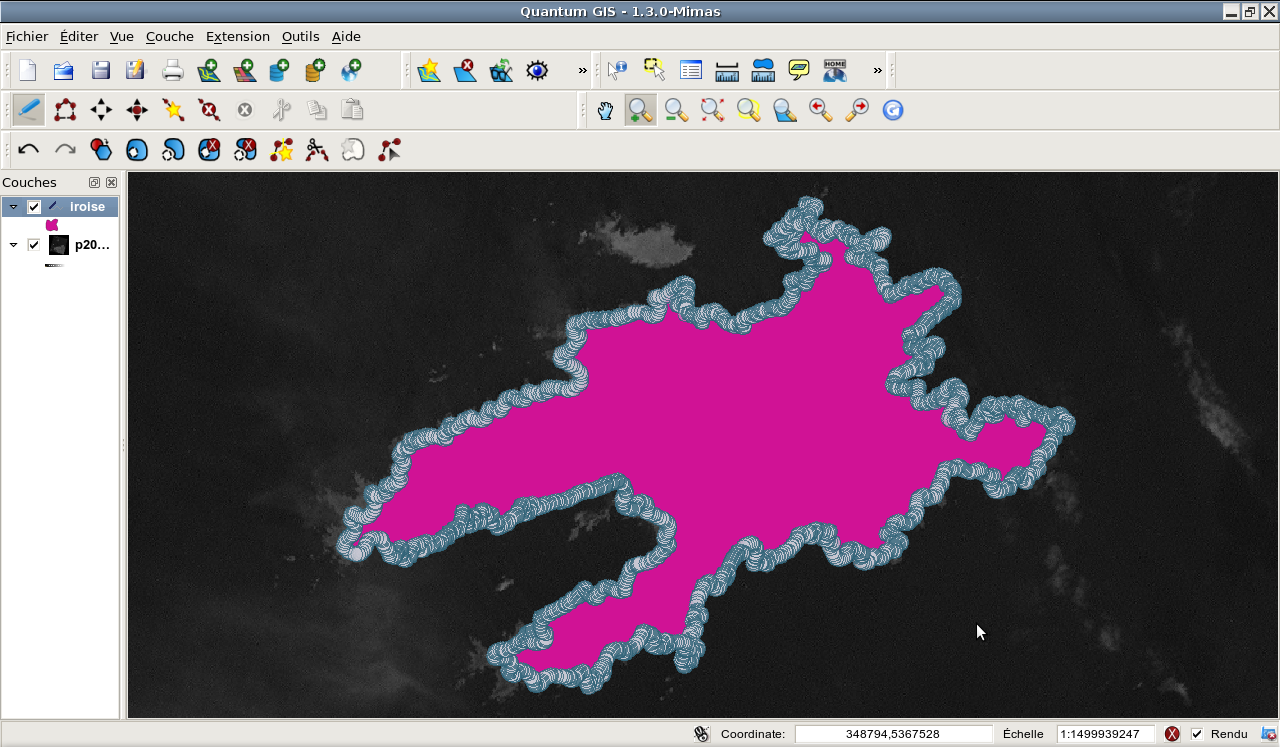Expand the hidden file toolbar overflow chevron
Screen dimensions: 1280x747
pyautogui.click(x=582, y=70)
